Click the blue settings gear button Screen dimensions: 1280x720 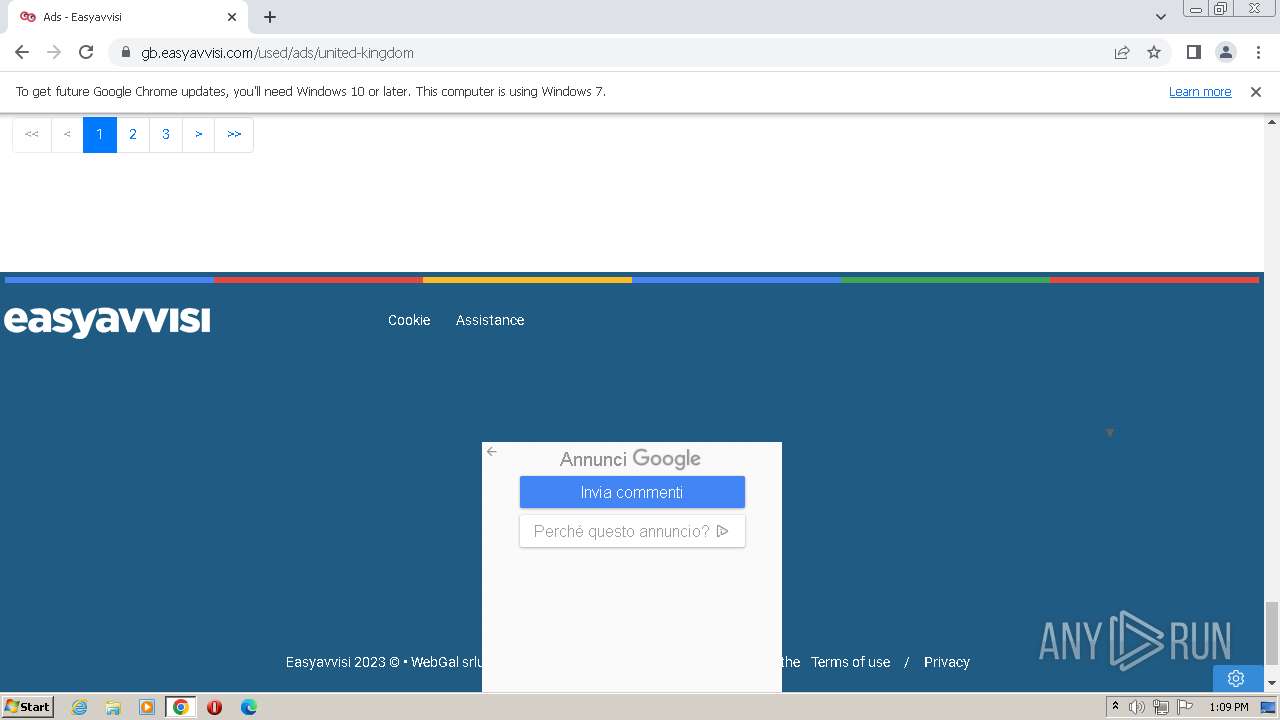click(1236, 678)
